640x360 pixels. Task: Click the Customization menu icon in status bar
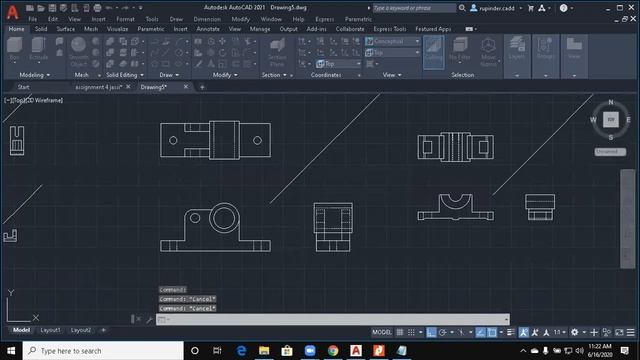pos(631,332)
